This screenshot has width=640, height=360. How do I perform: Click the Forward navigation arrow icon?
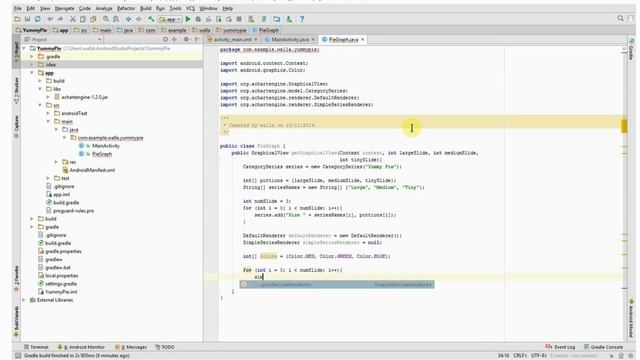[x=139, y=19]
